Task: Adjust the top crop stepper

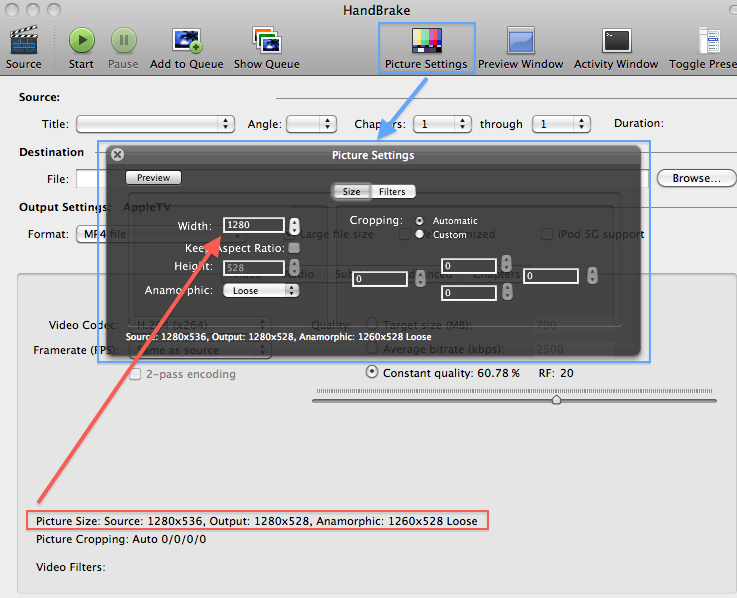Action: (507, 263)
